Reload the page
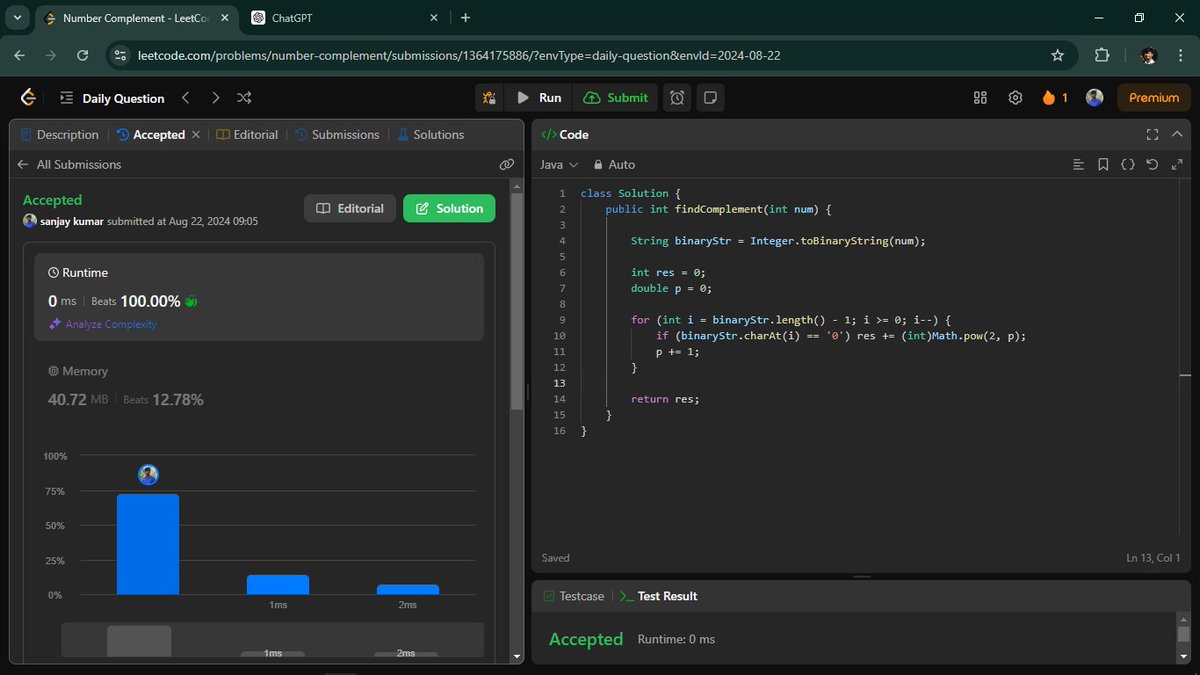Viewport: 1200px width, 675px height. pyautogui.click(x=82, y=56)
